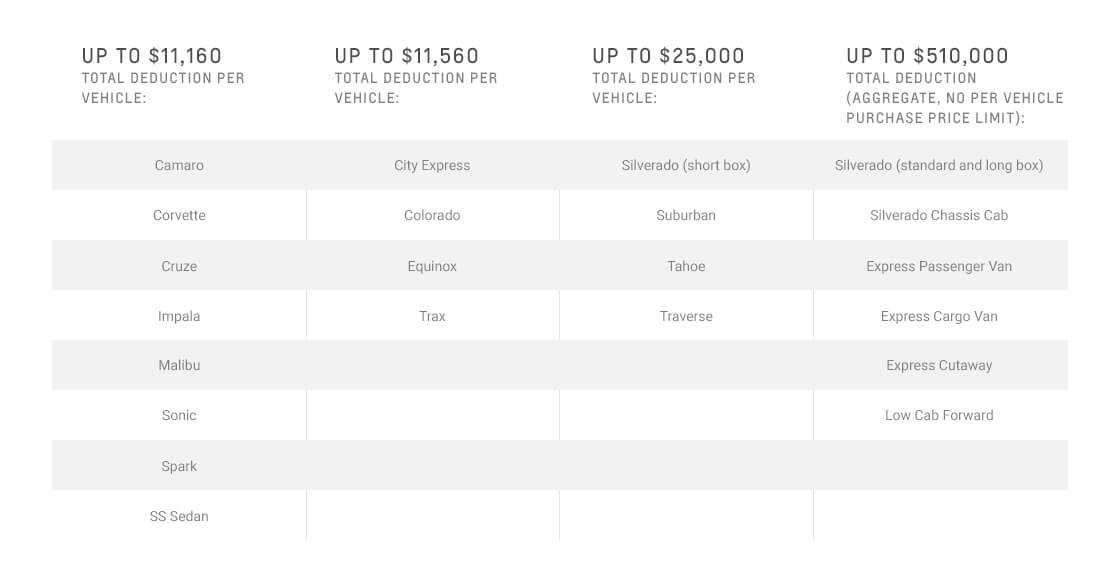This screenshot has height=579, width=1120.
Task: Click Express Passenger Van cell
Action: [939, 266]
